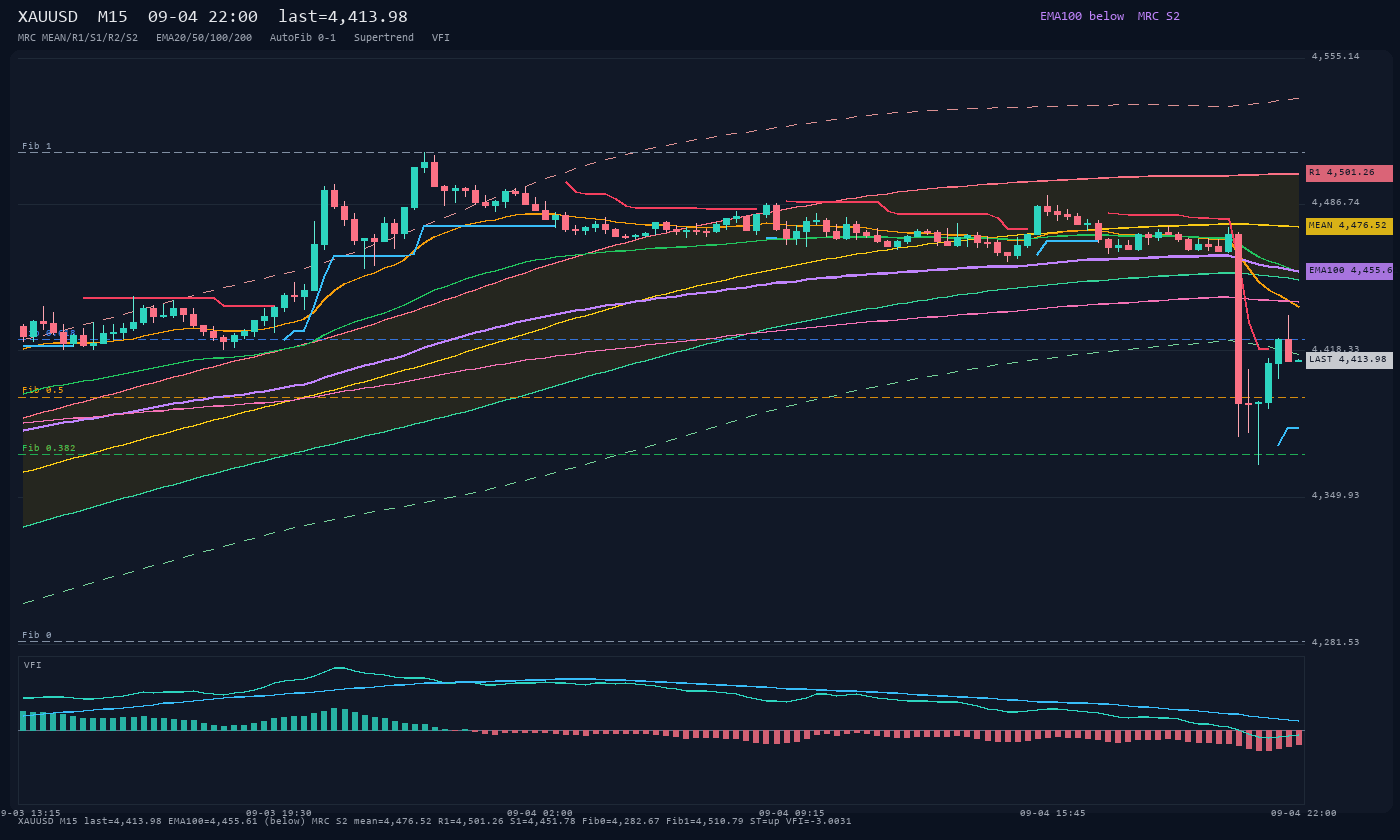This screenshot has height=840, width=1400.
Task: Select the Supertrend legend entry
Action: tap(384, 38)
